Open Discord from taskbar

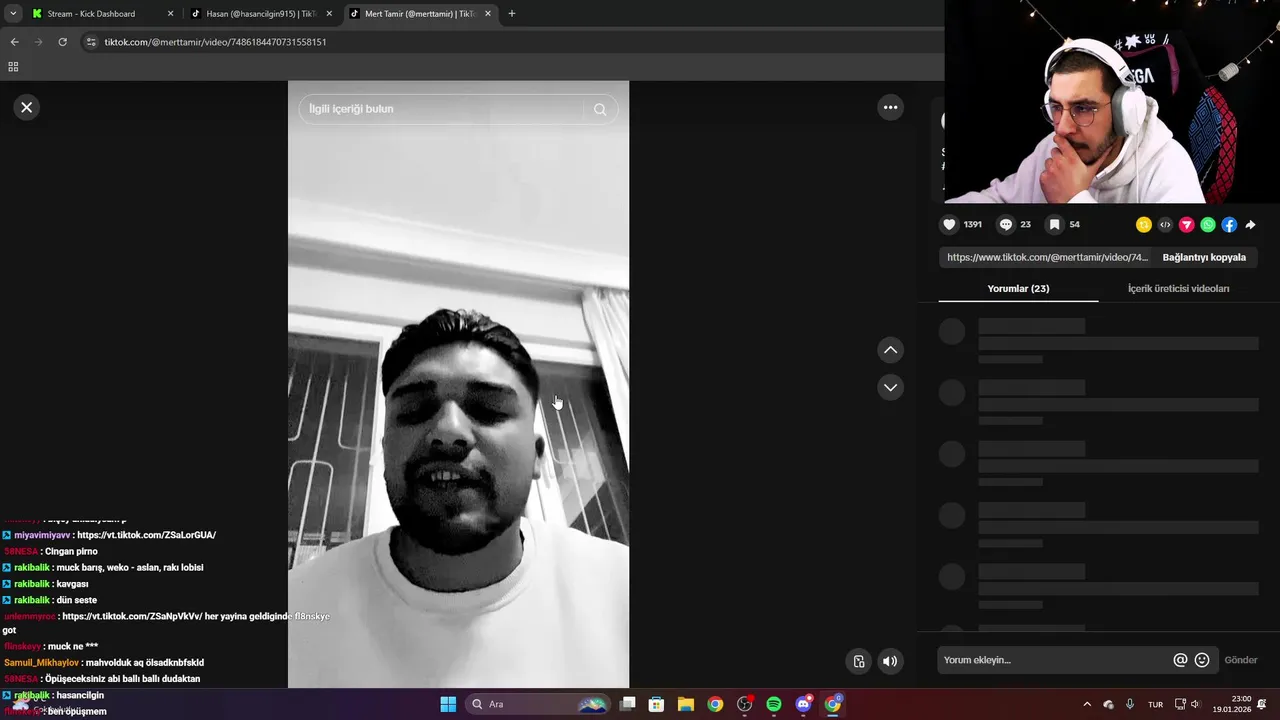803,704
